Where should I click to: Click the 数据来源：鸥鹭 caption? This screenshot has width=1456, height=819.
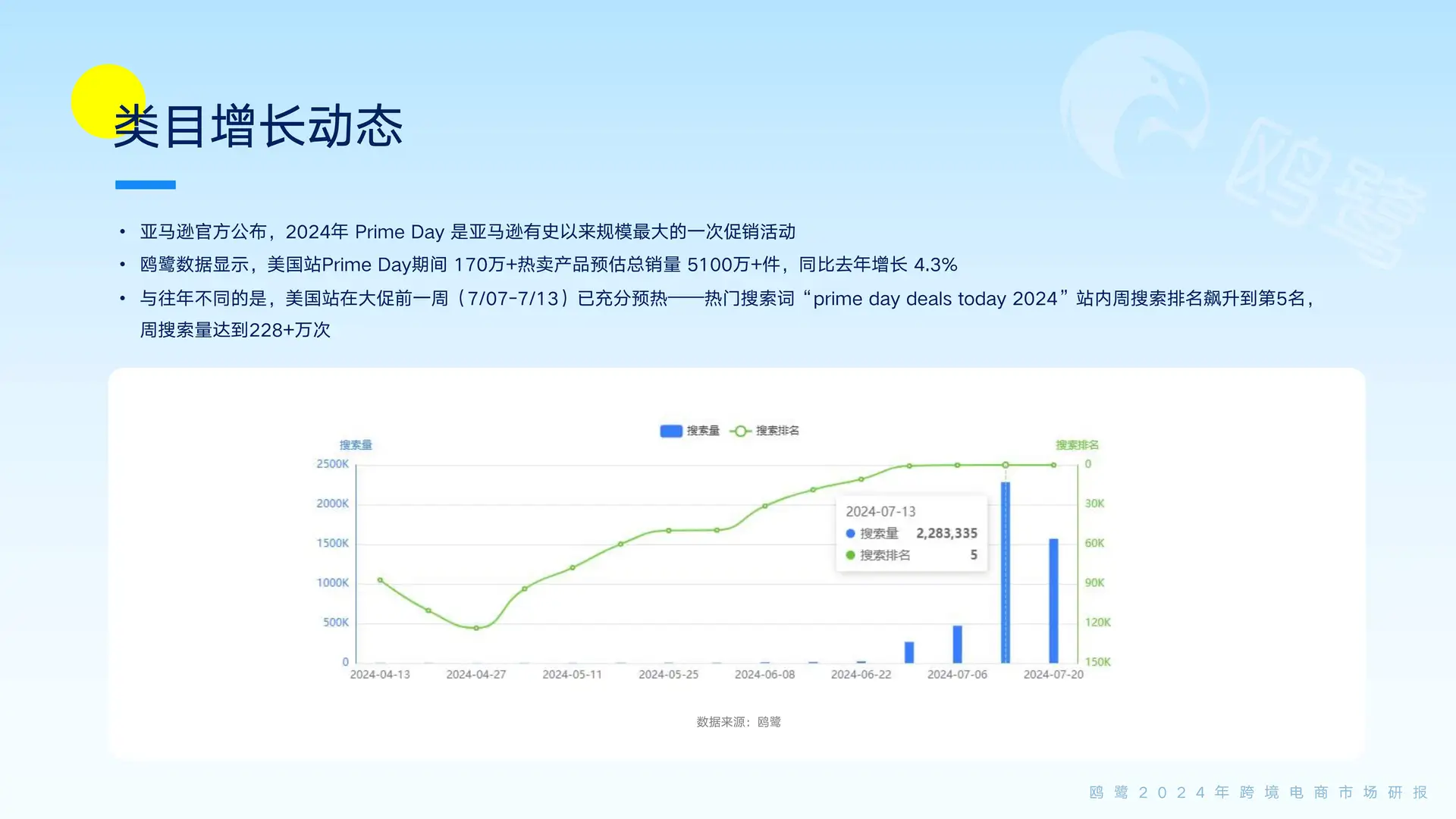point(738,722)
